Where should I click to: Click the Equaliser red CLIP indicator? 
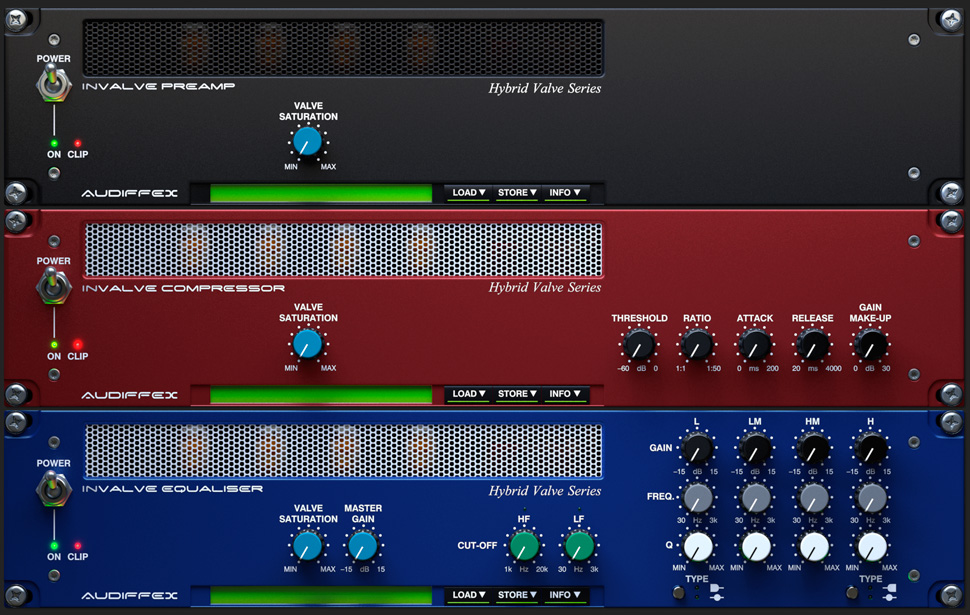tap(77, 546)
